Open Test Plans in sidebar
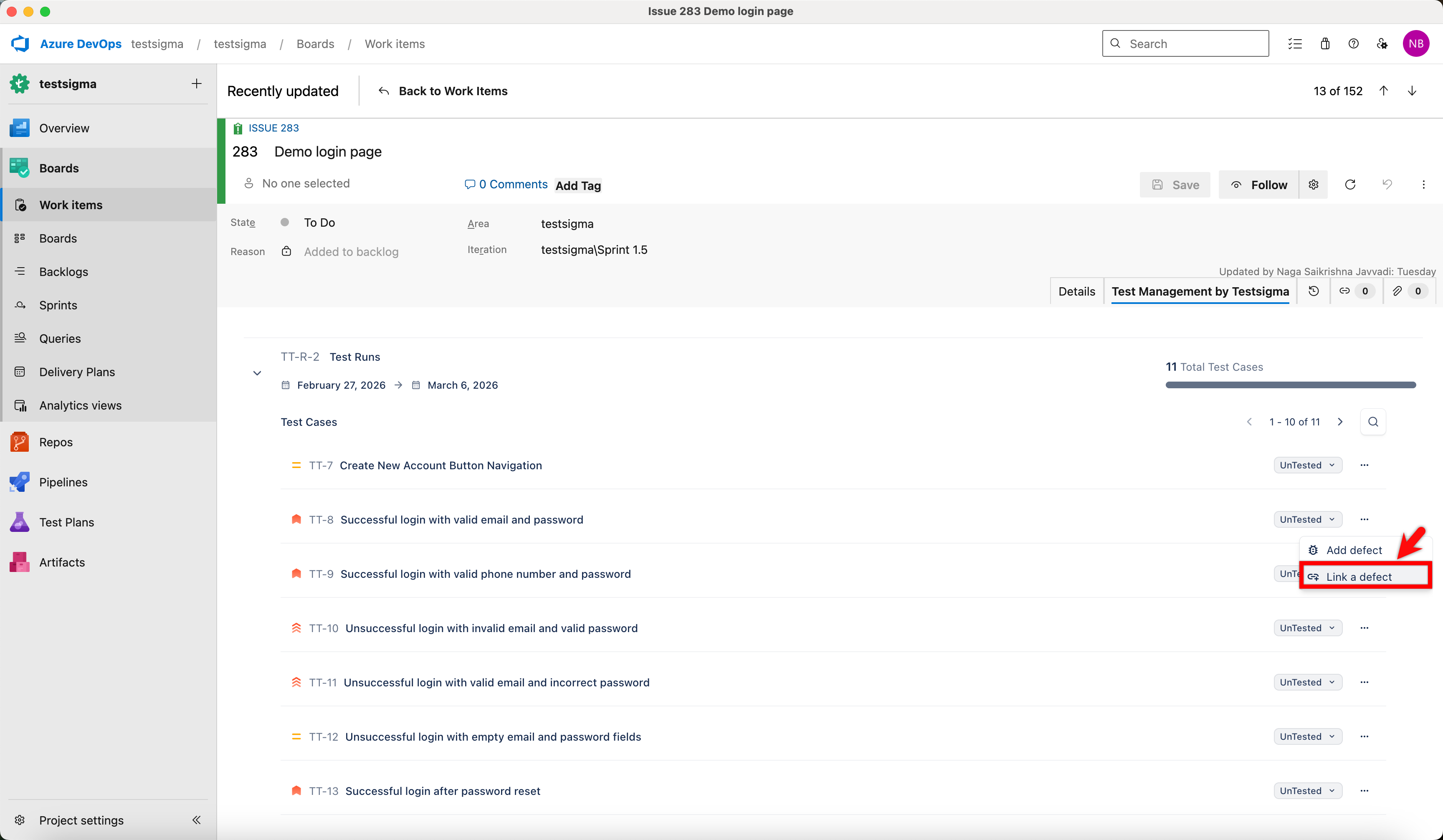The height and width of the screenshot is (840, 1443). click(x=109, y=522)
